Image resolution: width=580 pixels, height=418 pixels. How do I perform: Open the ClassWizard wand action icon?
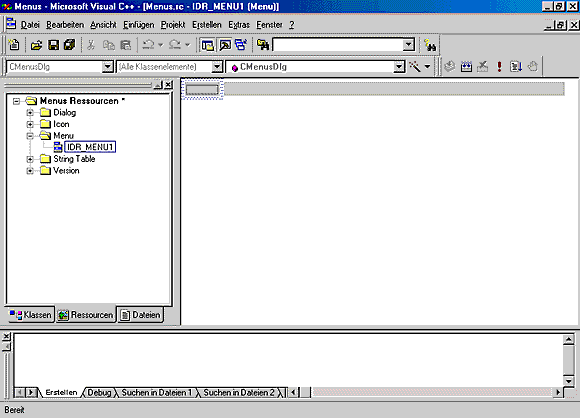pyautogui.click(x=415, y=67)
